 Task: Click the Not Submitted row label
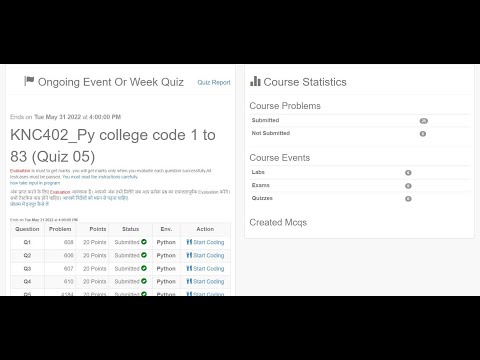point(271,133)
